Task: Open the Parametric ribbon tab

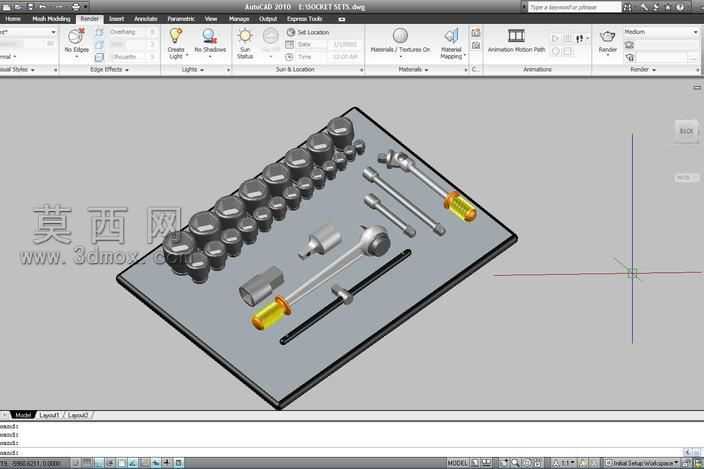Action: (181, 19)
